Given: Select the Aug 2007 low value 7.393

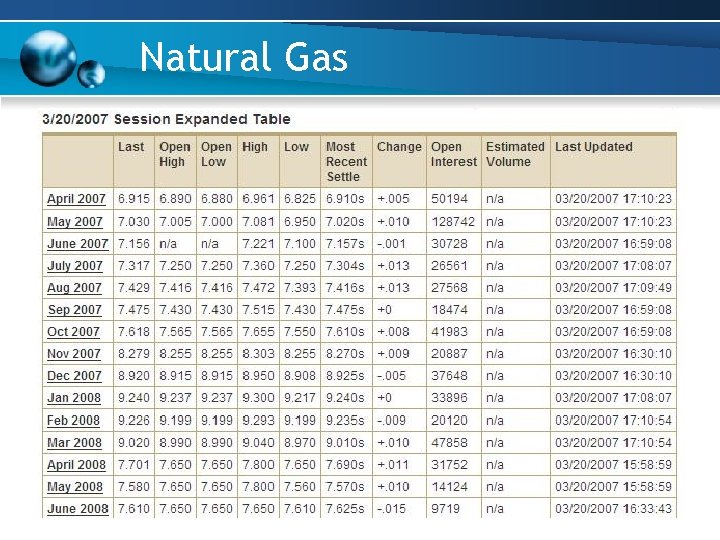Looking at the screenshot, I should point(299,287).
